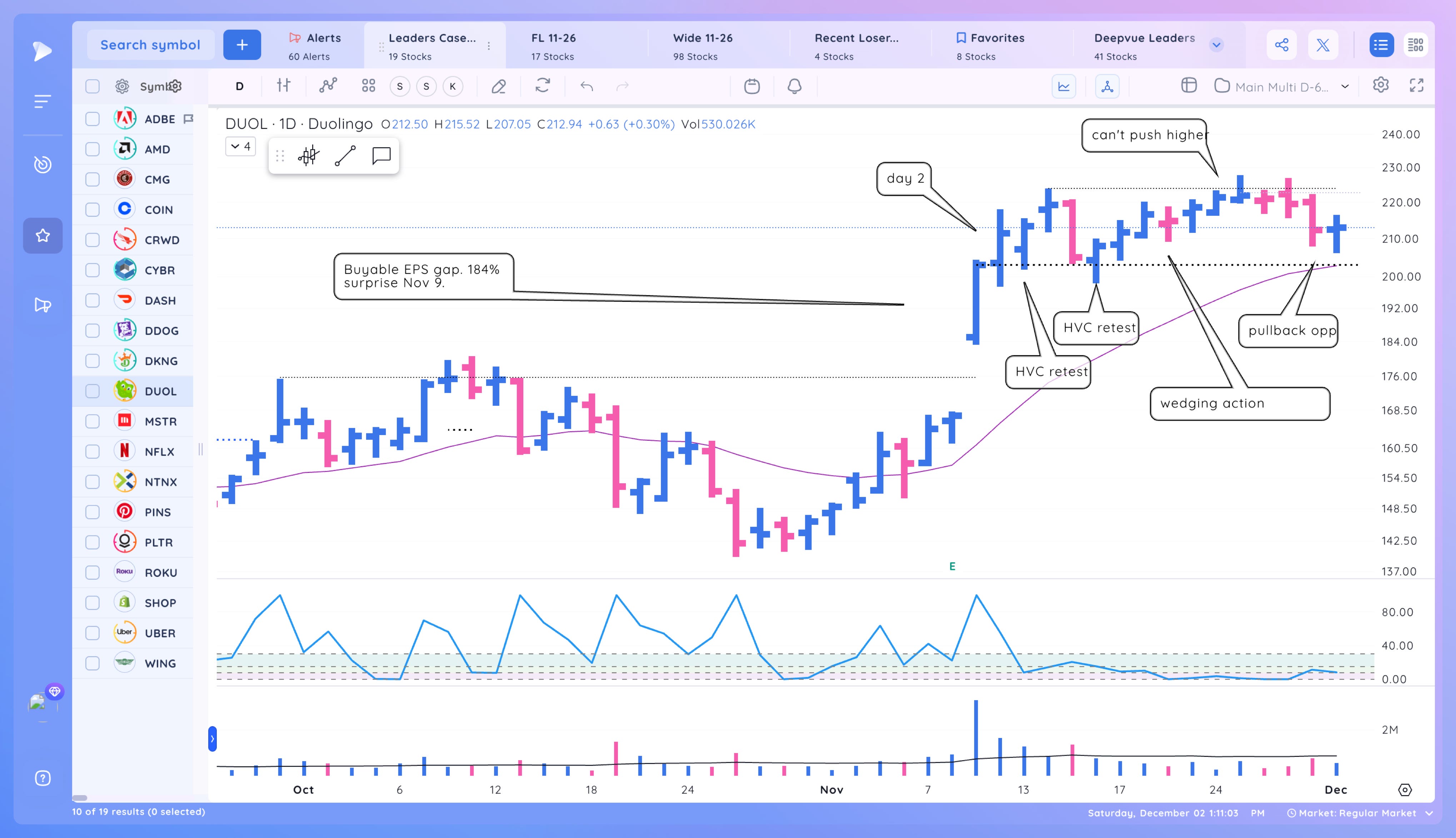Check the PLTR row checkbox
1456x838 pixels.
click(92, 542)
